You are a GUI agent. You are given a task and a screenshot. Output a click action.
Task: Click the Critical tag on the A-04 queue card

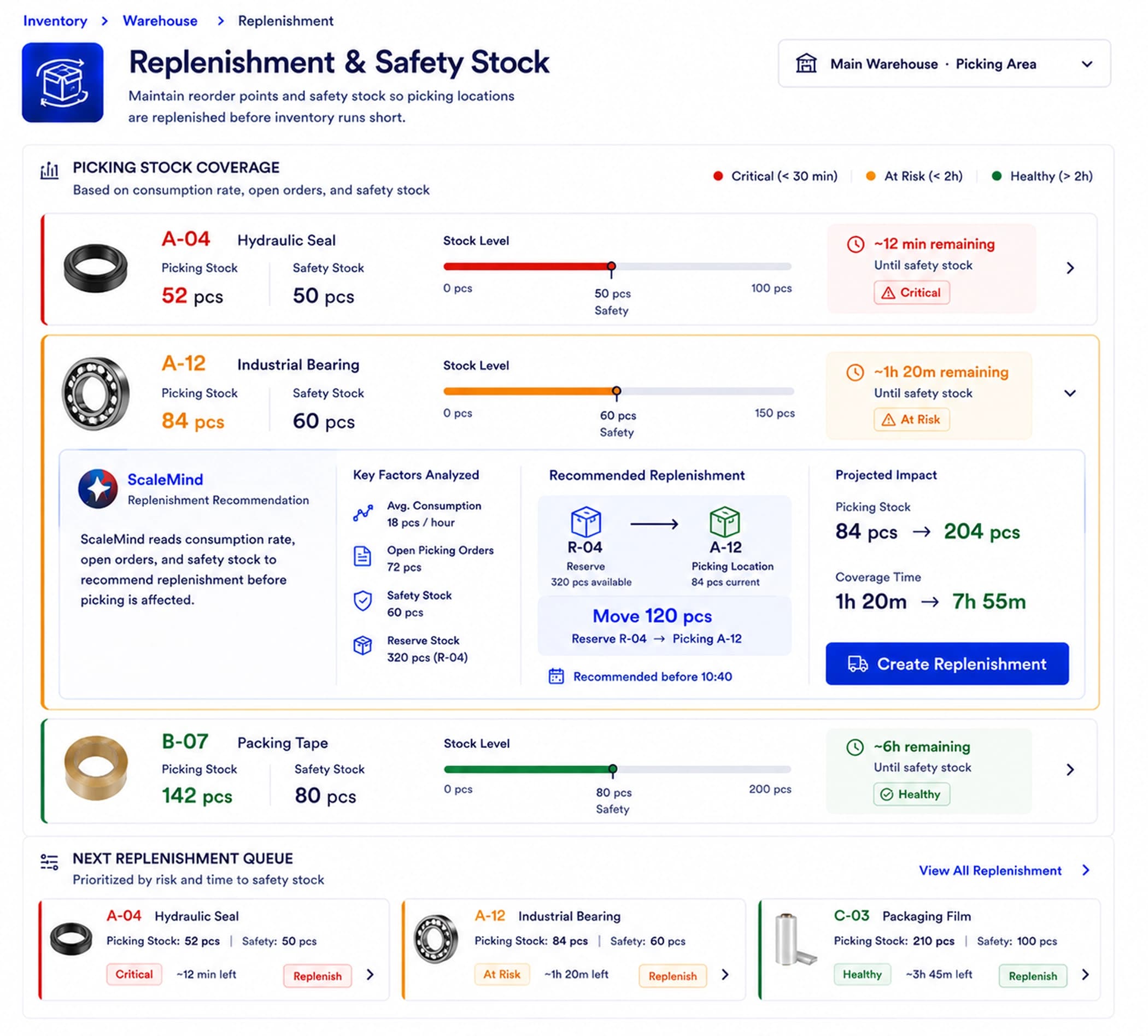[134, 974]
